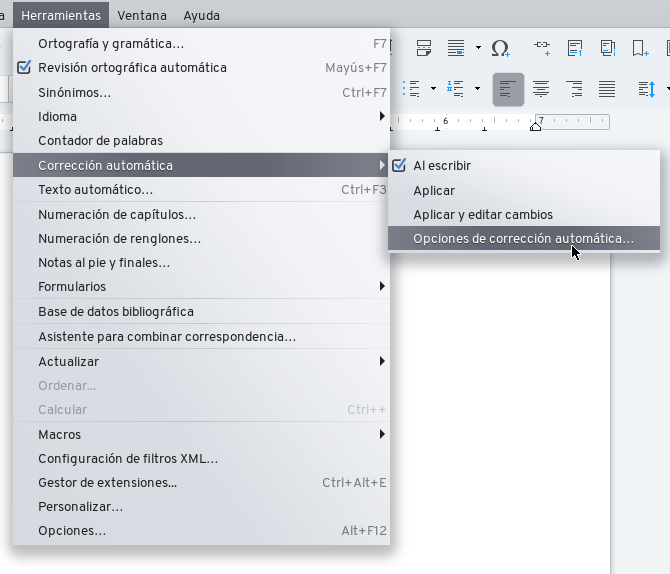Click the Insert Bookmark icon

[640, 48]
